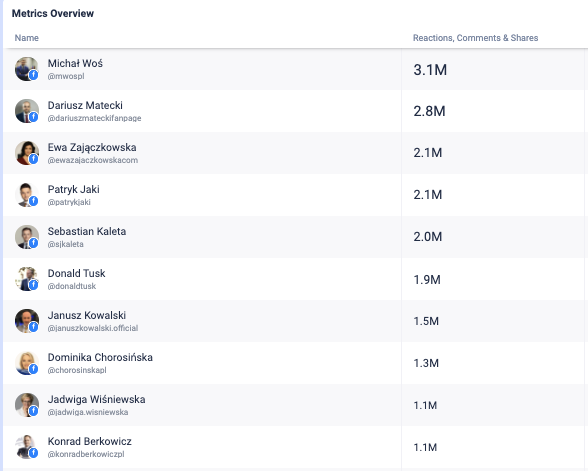588x471 pixels.
Task: Open Konrad Berkowicz's avatar icon
Action: pos(27,447)
